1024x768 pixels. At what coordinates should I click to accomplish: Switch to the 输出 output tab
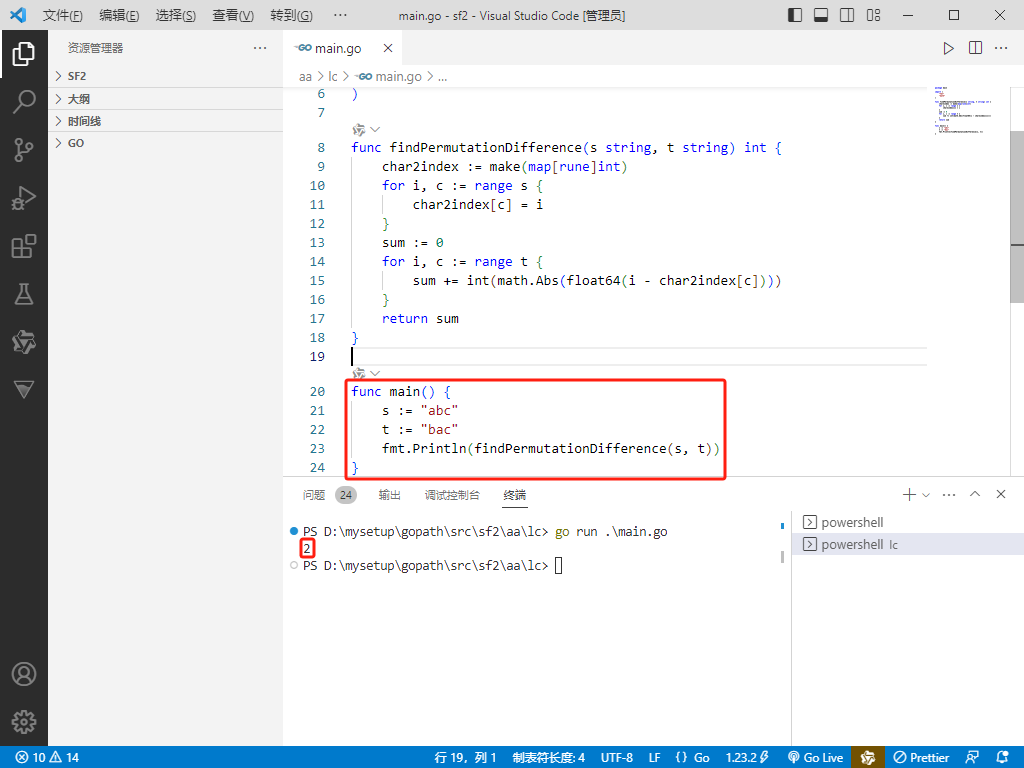point(389,495)
